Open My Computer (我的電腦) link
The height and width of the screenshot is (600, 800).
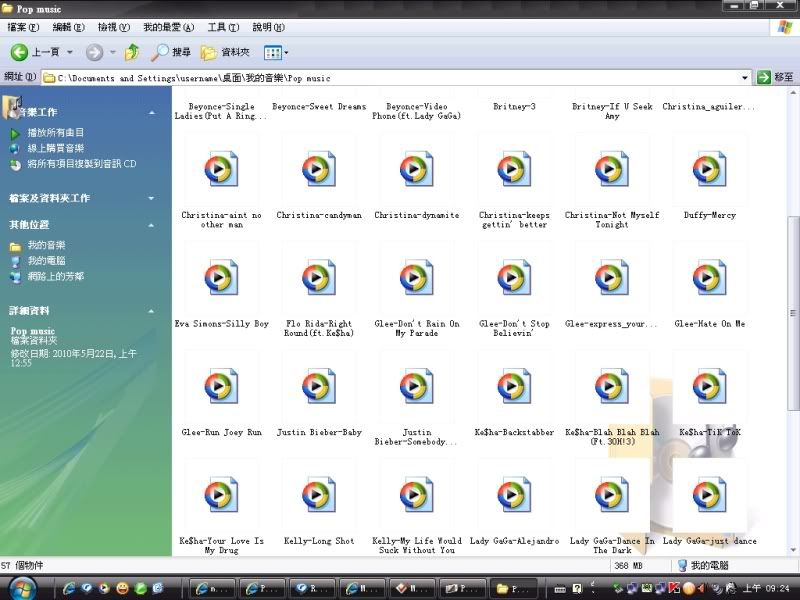tap(46, 261)
